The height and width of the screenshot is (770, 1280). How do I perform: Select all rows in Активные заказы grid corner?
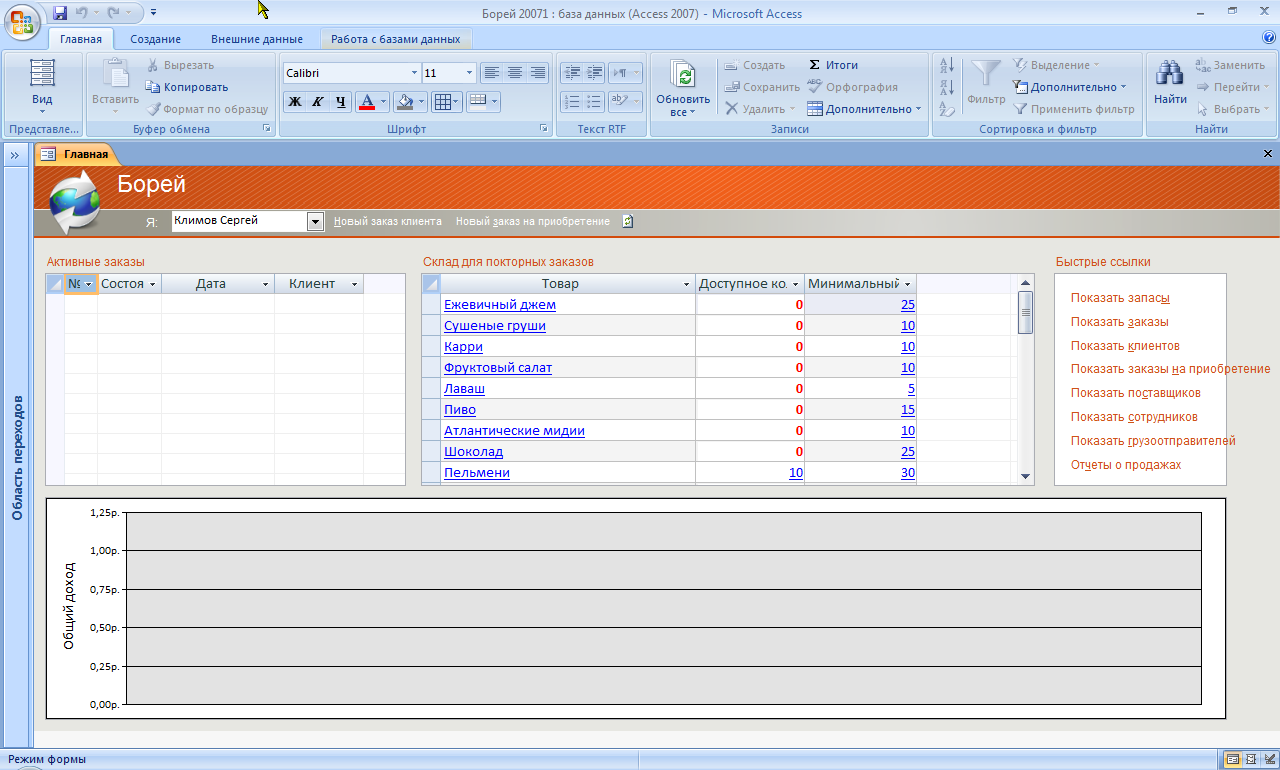pyautogui.click(x=55, y=284)
